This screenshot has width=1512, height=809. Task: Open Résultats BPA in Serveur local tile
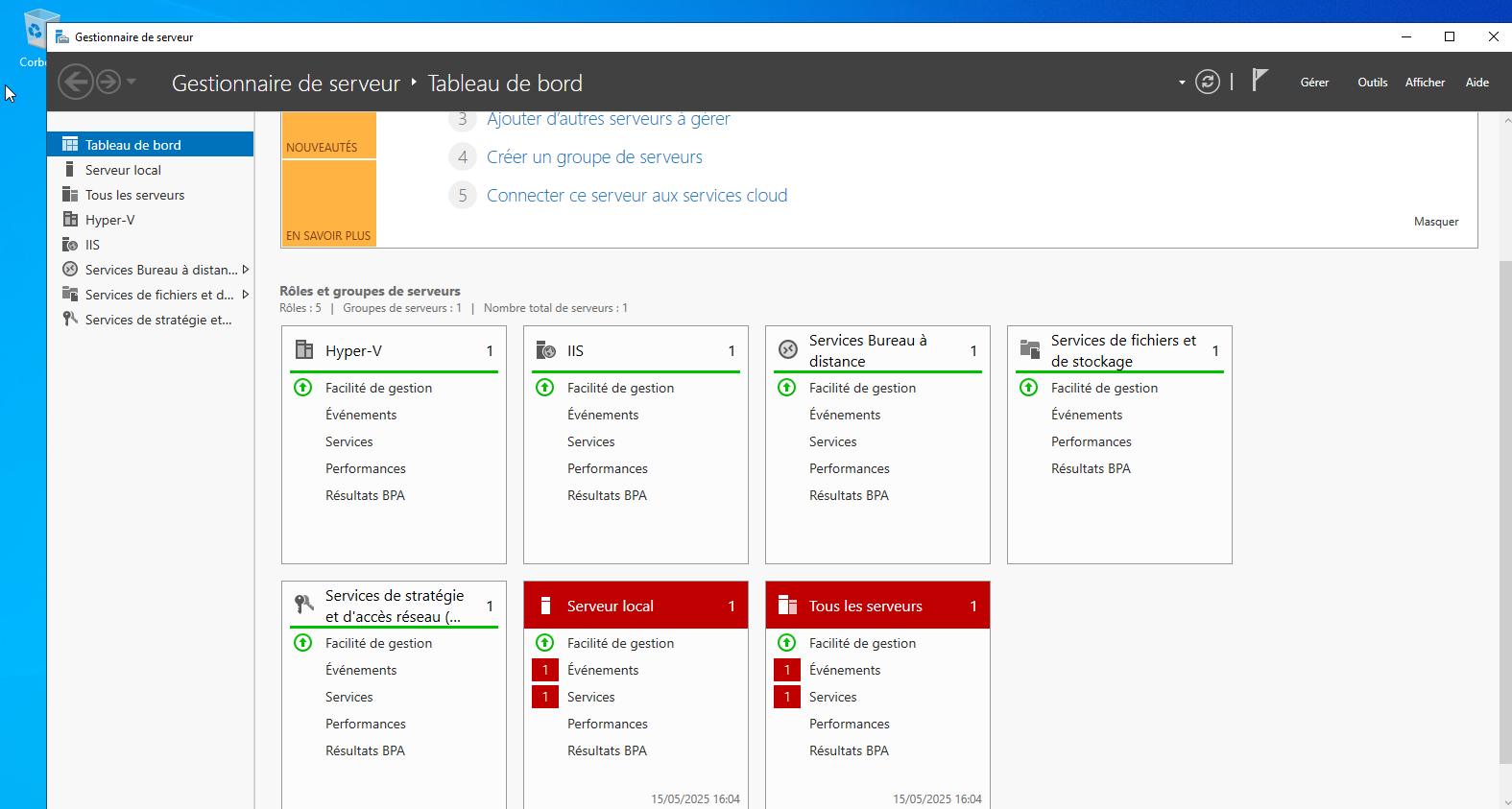607,750
